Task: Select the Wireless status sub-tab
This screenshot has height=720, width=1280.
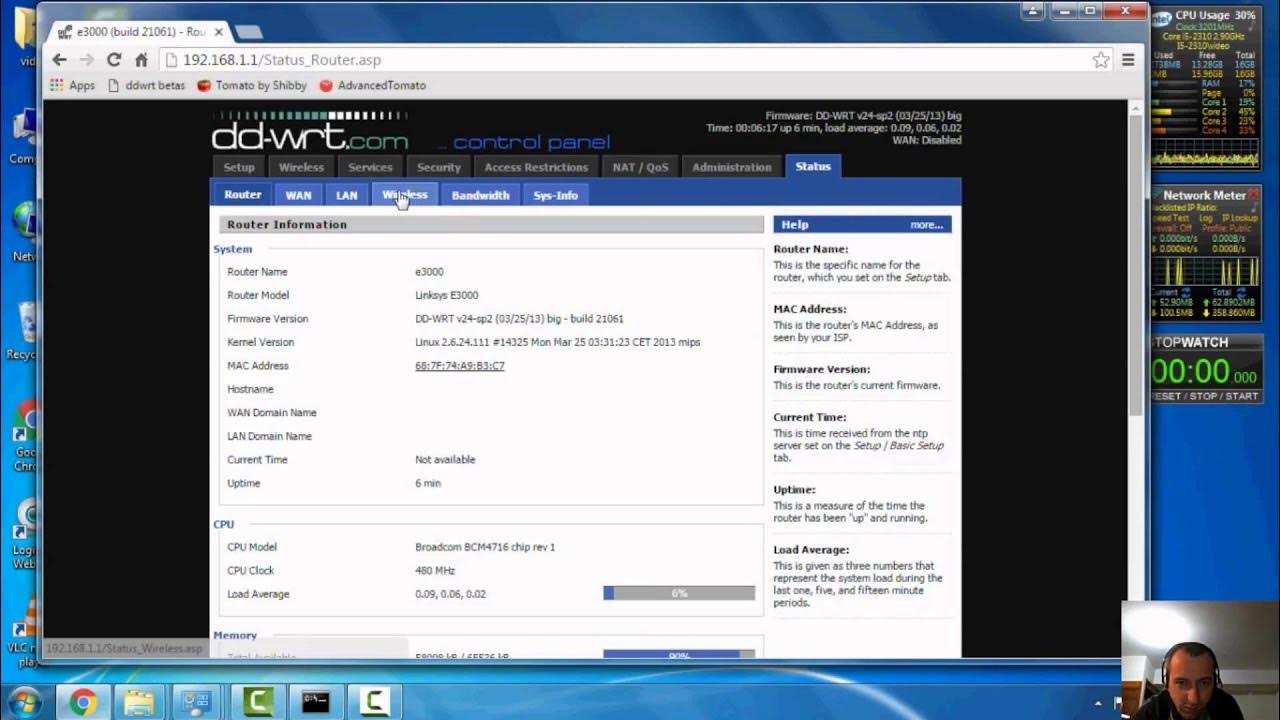Action: [x=405, y=195]
